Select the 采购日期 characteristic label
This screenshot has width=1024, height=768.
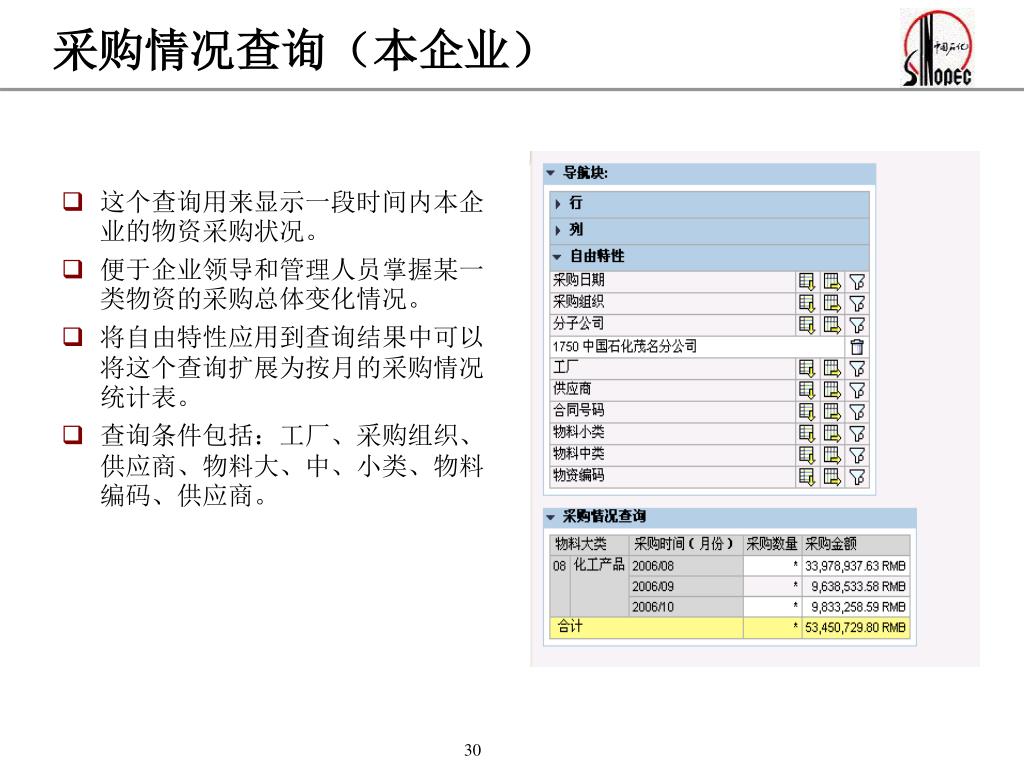tap(579, 280)
